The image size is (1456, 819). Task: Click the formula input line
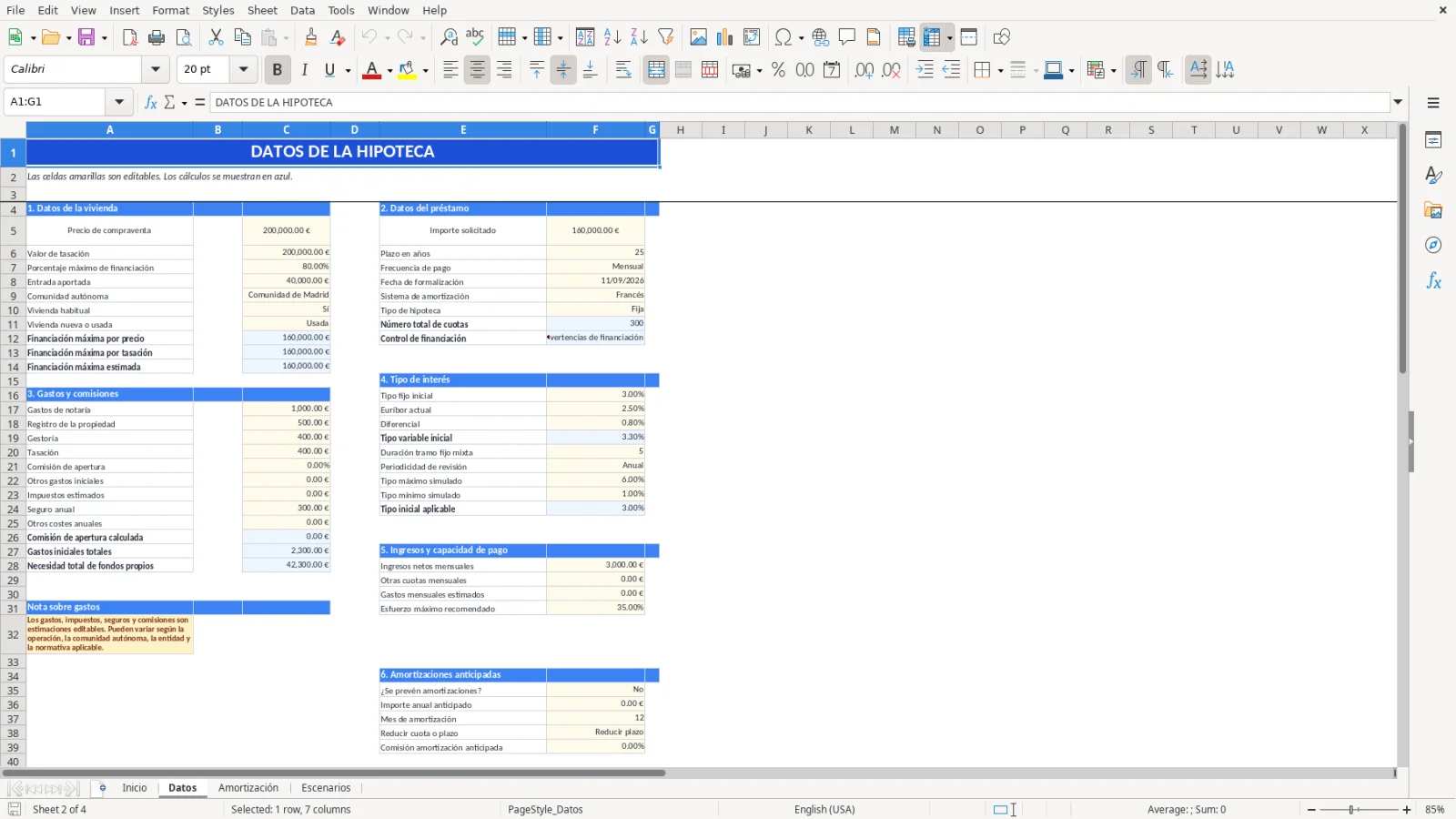point(800,102)
